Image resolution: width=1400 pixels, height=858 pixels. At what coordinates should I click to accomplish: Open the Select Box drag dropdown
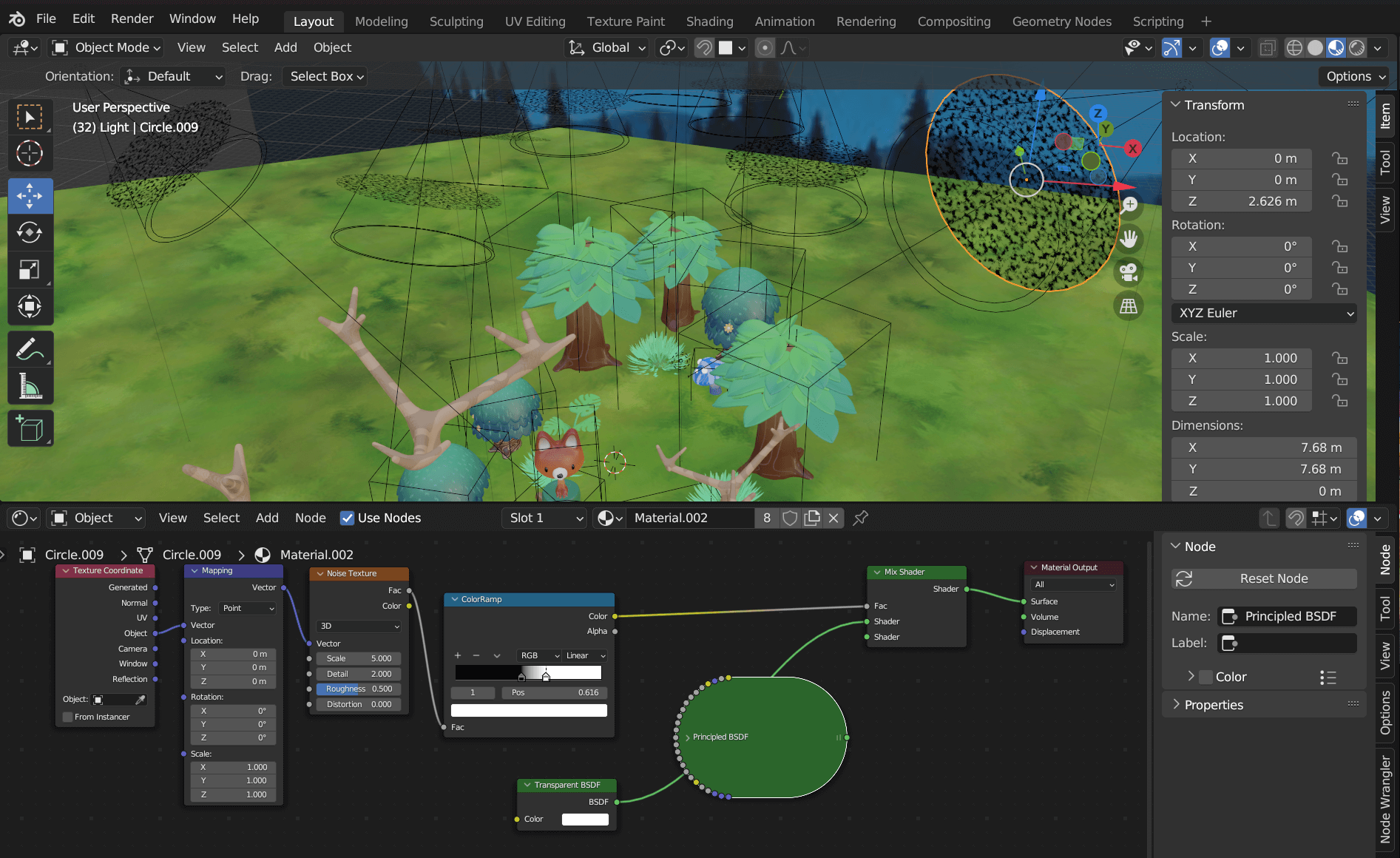pyautogui.click(x=326, y=76)
